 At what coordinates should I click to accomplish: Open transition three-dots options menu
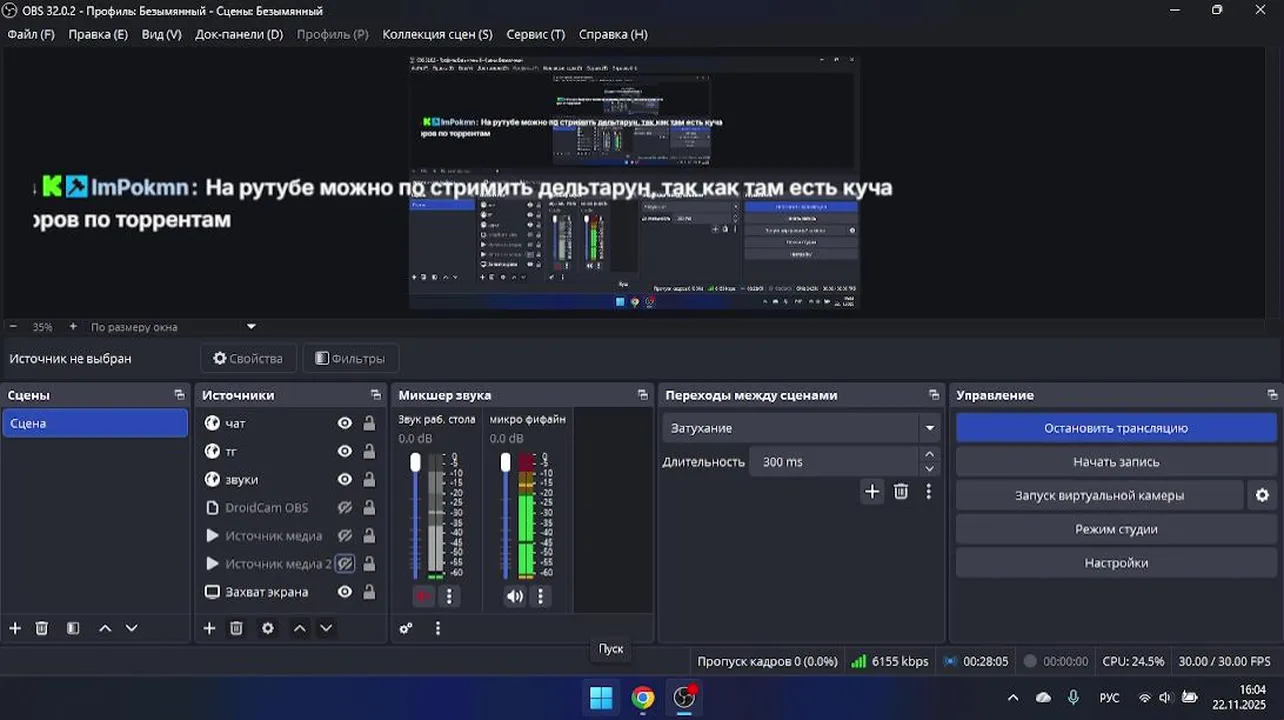click(x=928, y=491)
